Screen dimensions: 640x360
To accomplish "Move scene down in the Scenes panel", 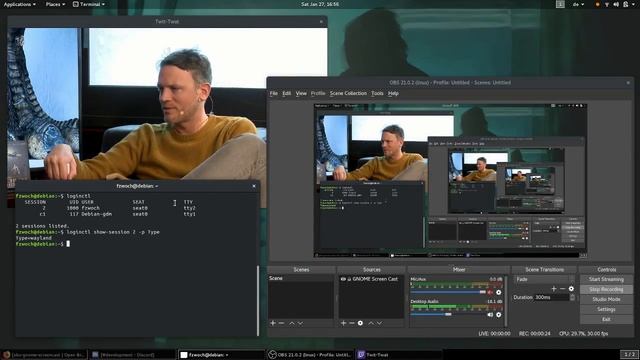I will [x=300, y=323].
